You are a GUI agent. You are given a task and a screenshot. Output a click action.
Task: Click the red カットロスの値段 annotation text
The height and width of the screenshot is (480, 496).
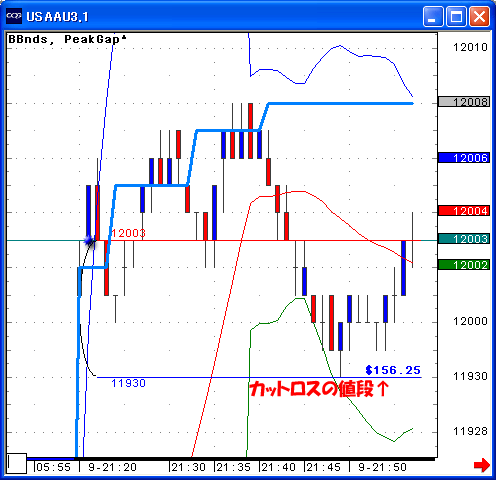[x=319, y=389]
